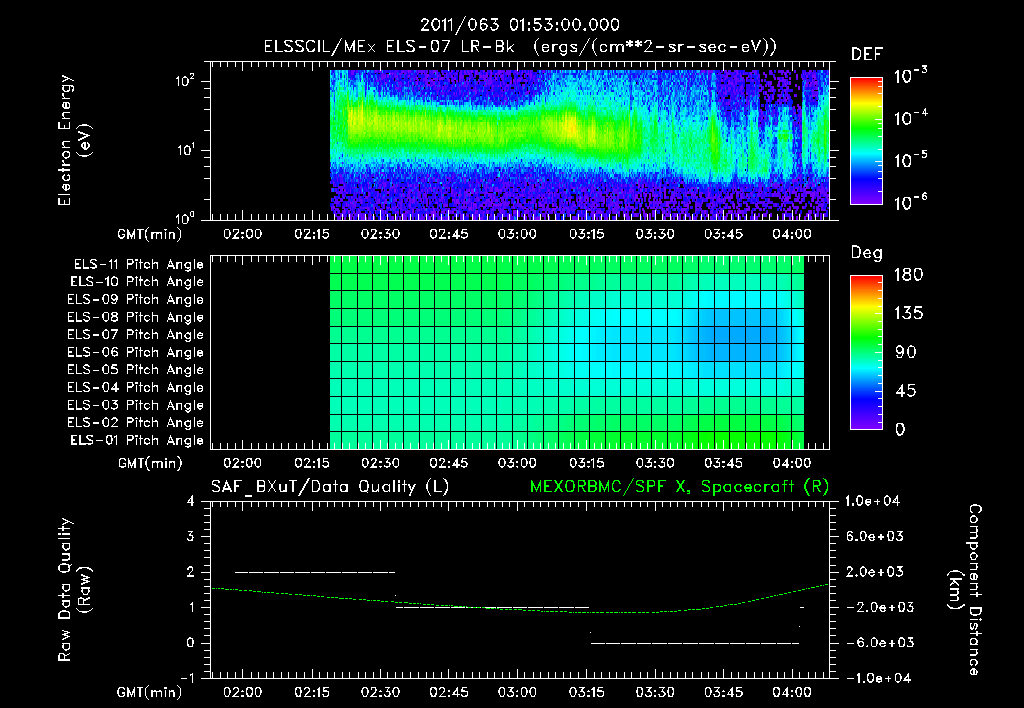Click the 3 tick on data quality axis
Viewport: 1024px width, 708px height.
coord(190,537)
